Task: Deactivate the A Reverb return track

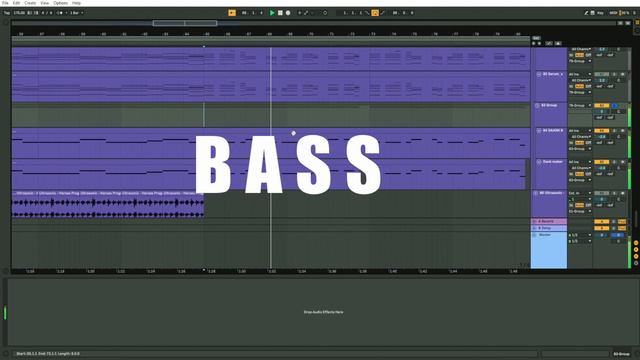Action: tap(601, 222)
